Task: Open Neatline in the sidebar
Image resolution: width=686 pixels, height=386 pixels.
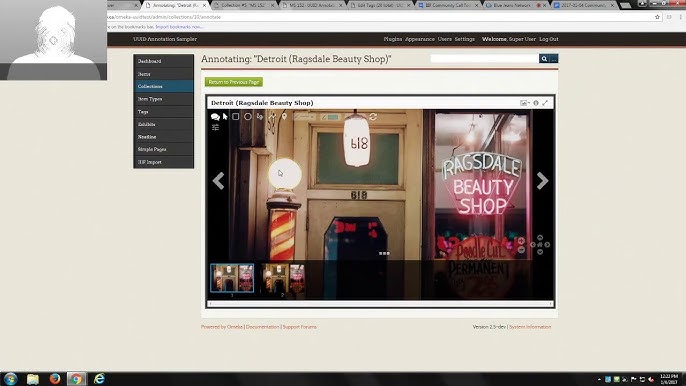Action: tap(163, 137)
